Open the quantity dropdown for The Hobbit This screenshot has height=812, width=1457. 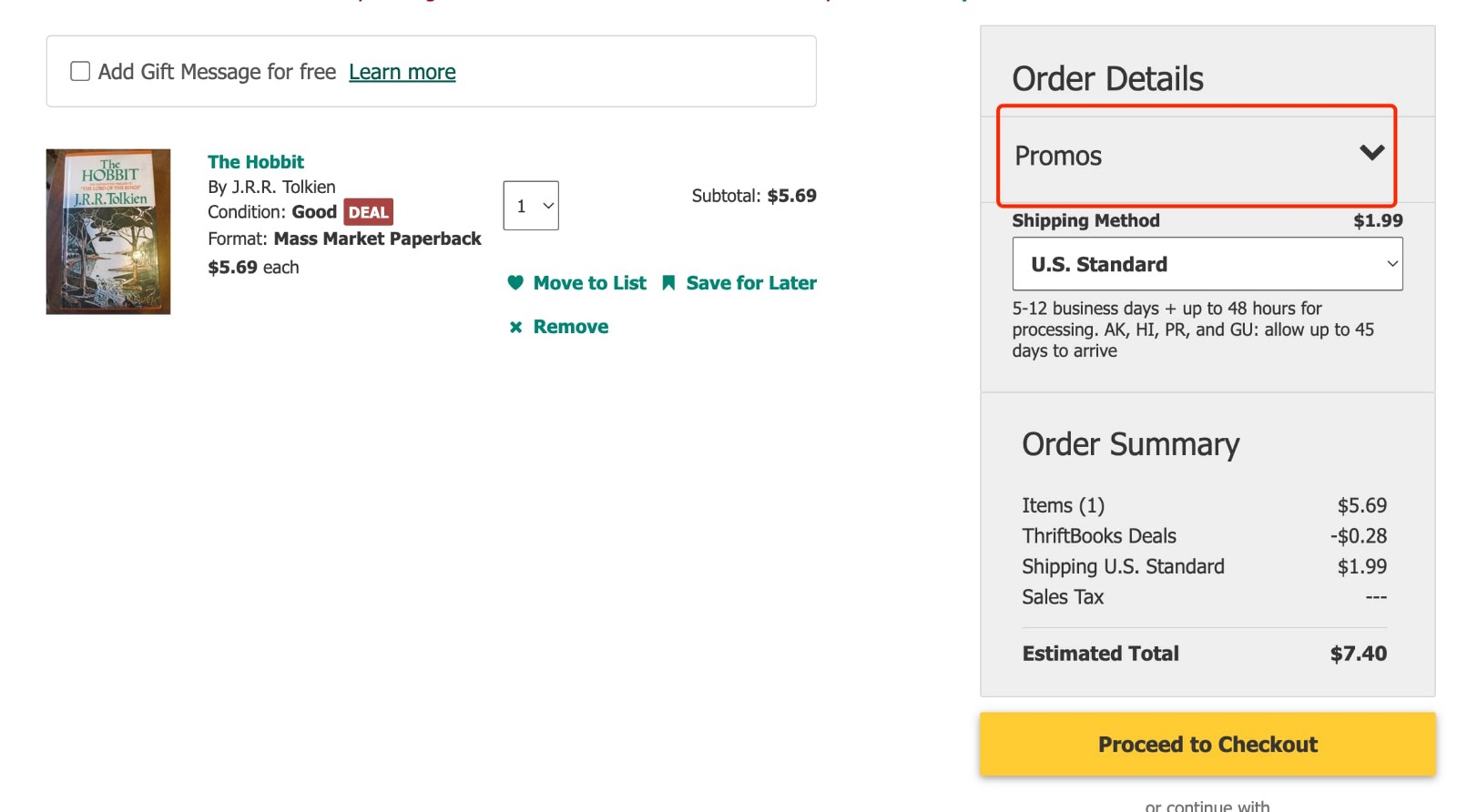click(531, 206)
